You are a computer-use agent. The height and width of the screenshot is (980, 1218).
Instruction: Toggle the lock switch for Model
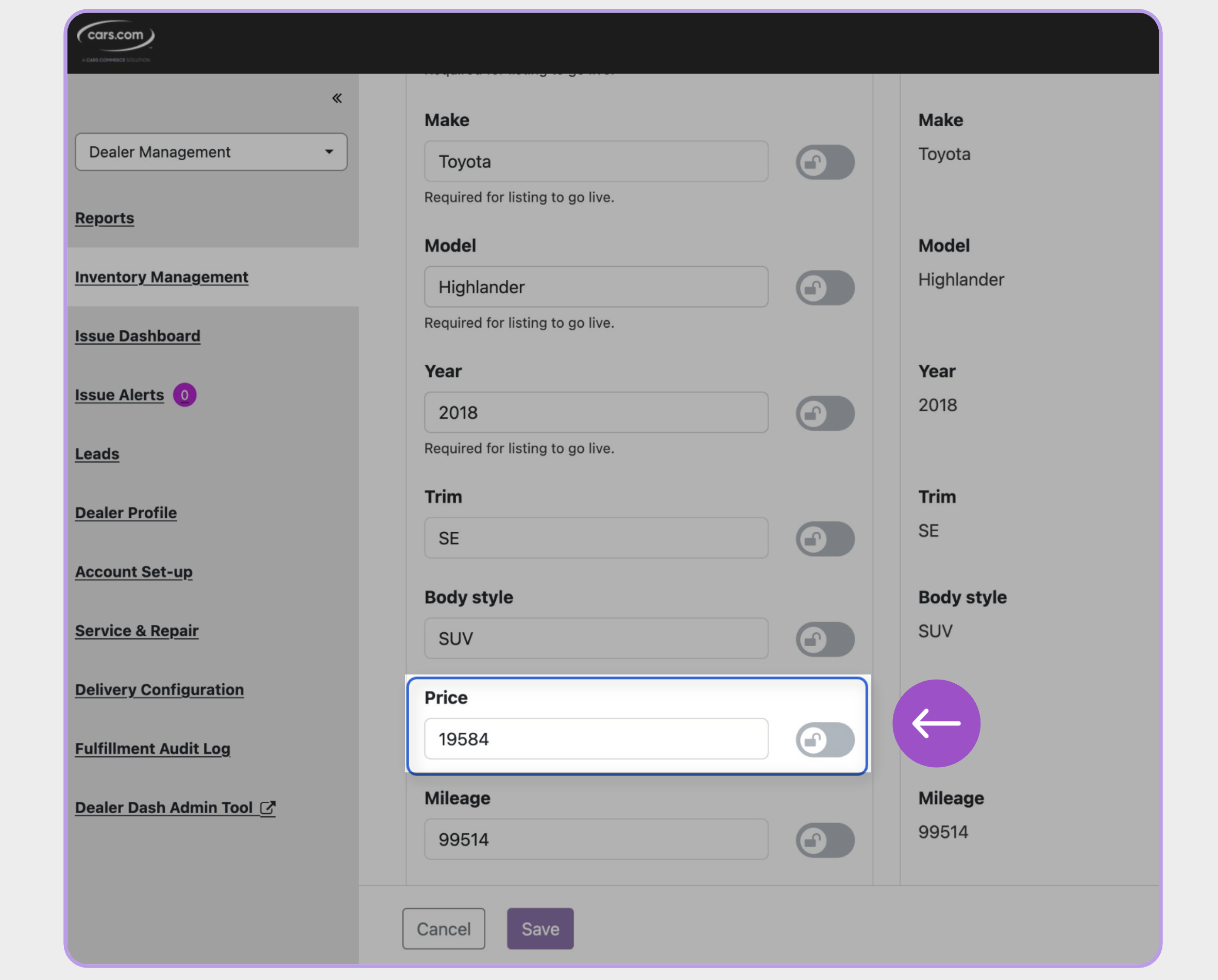click(825, 288)
